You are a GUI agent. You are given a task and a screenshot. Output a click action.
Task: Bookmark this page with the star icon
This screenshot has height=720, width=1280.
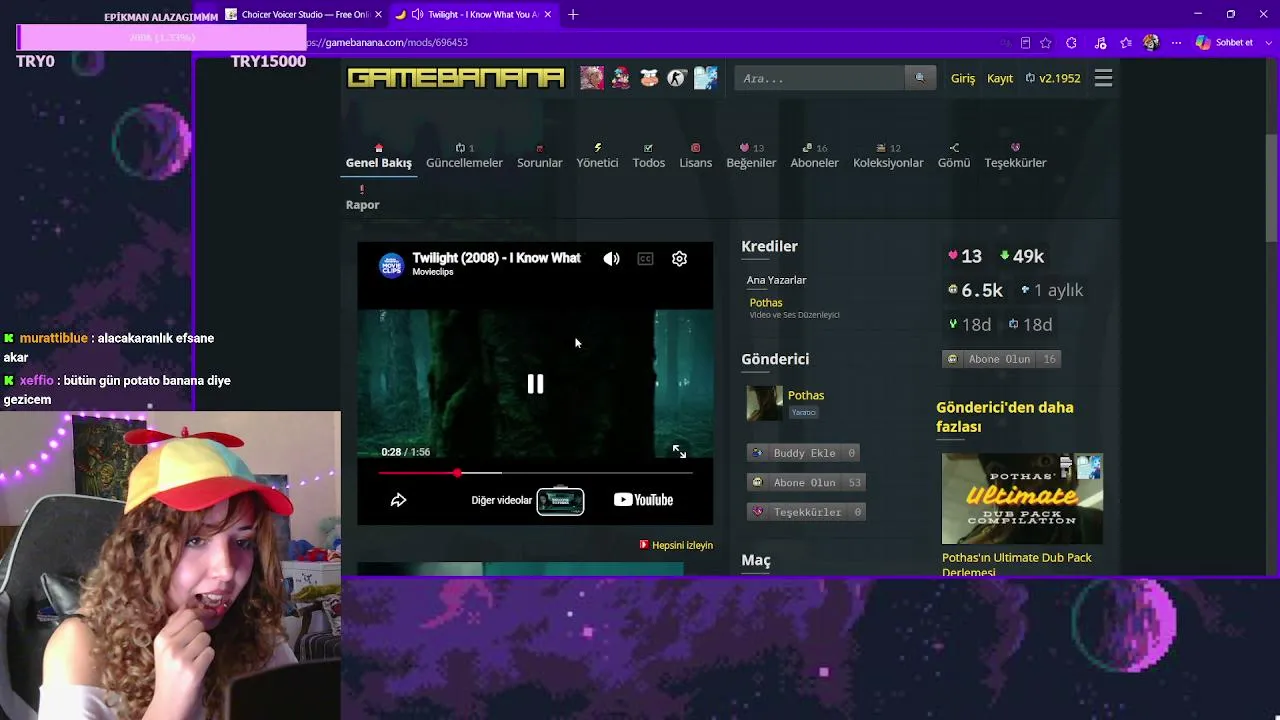1045,43
